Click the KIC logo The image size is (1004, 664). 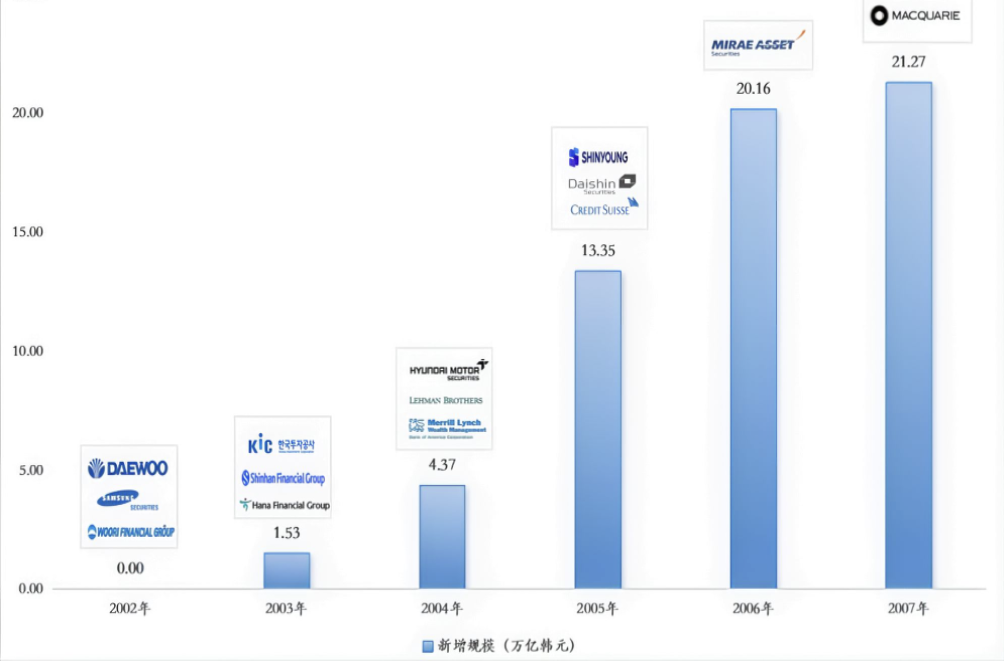(281, 444)
